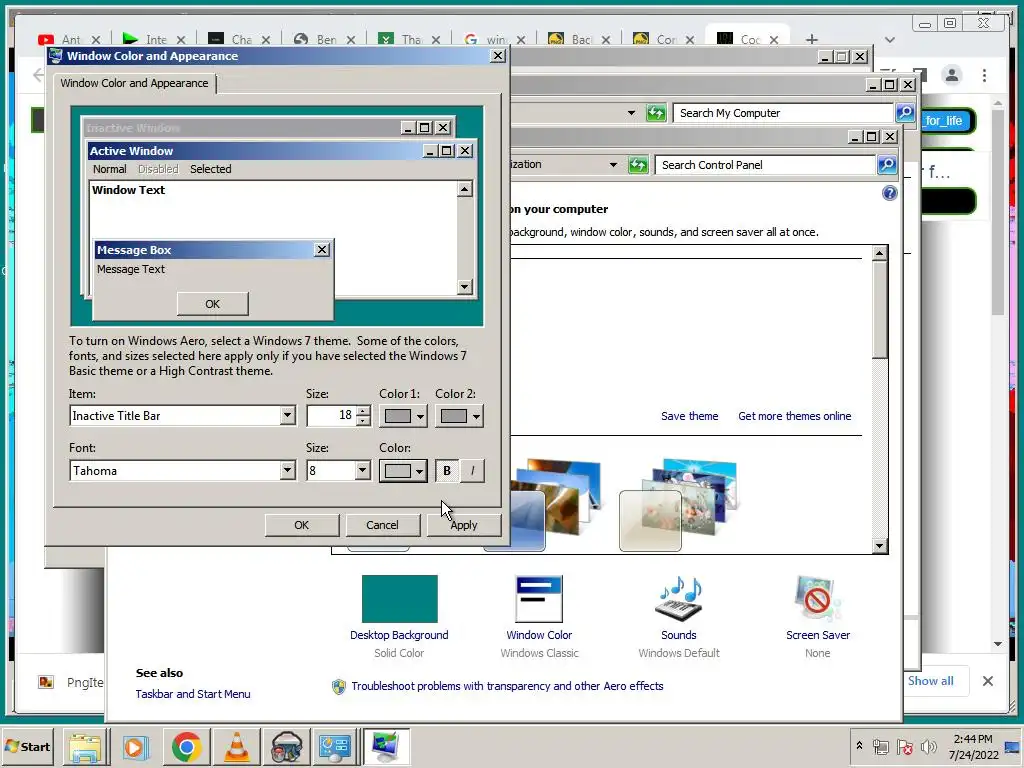
Task: Click the Action Center flag tray icon
Action: [x=904, y=746]
